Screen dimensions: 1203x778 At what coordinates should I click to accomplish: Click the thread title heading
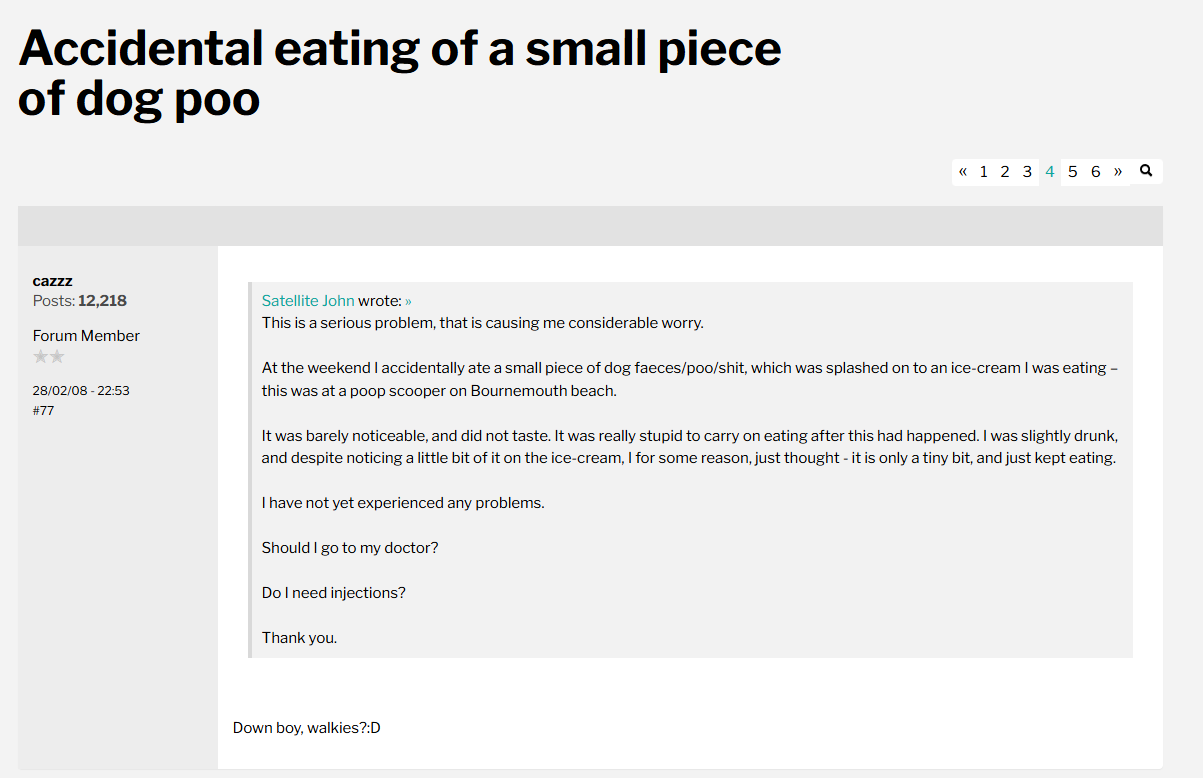(x=400, y=74)
